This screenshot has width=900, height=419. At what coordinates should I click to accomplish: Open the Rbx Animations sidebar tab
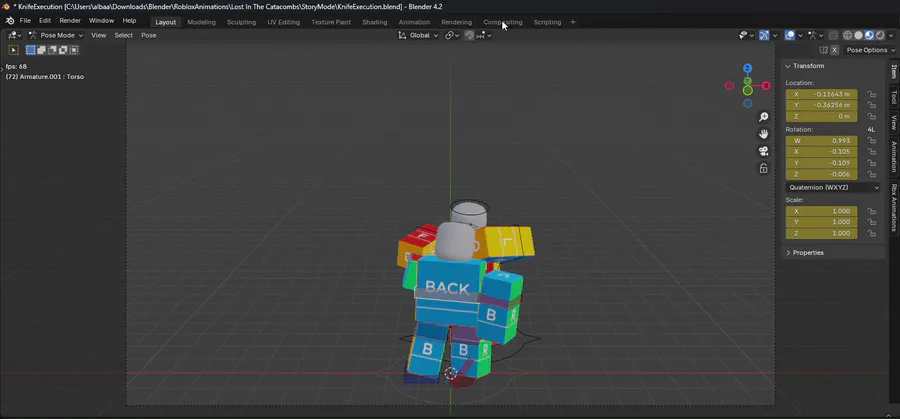click(x=894, y=207)
